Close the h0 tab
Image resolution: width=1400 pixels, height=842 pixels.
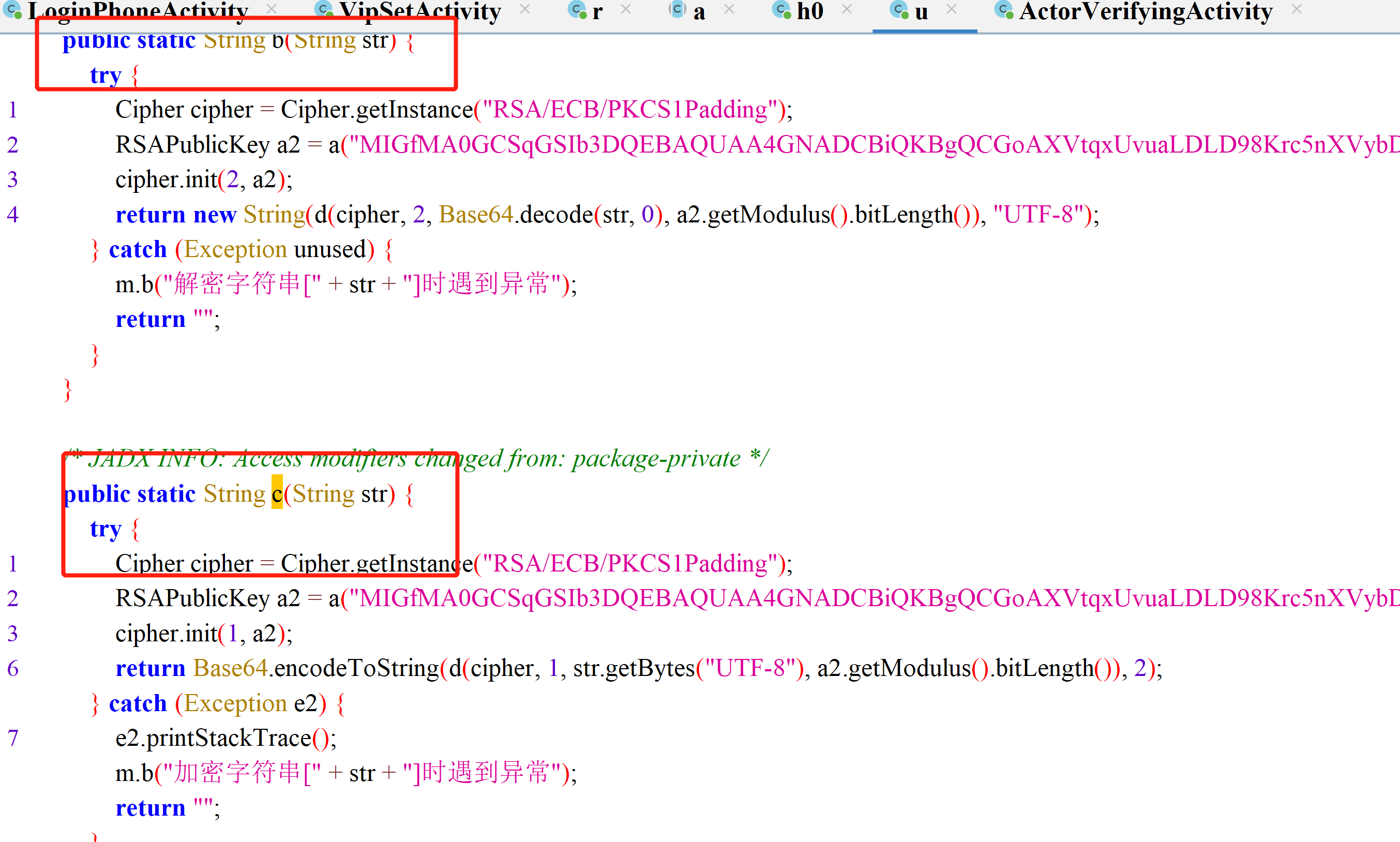coord(847,9)
